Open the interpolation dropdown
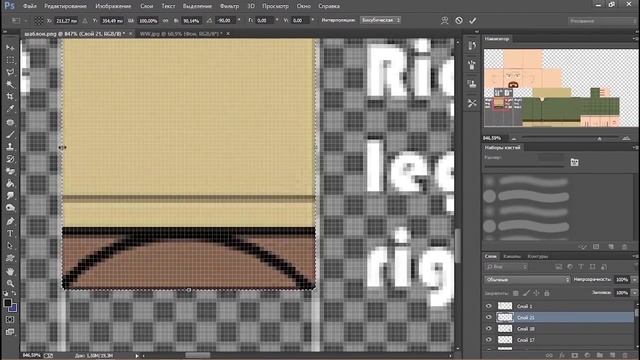The height and width of the screenshot is (360, 640). pos(380,20)
